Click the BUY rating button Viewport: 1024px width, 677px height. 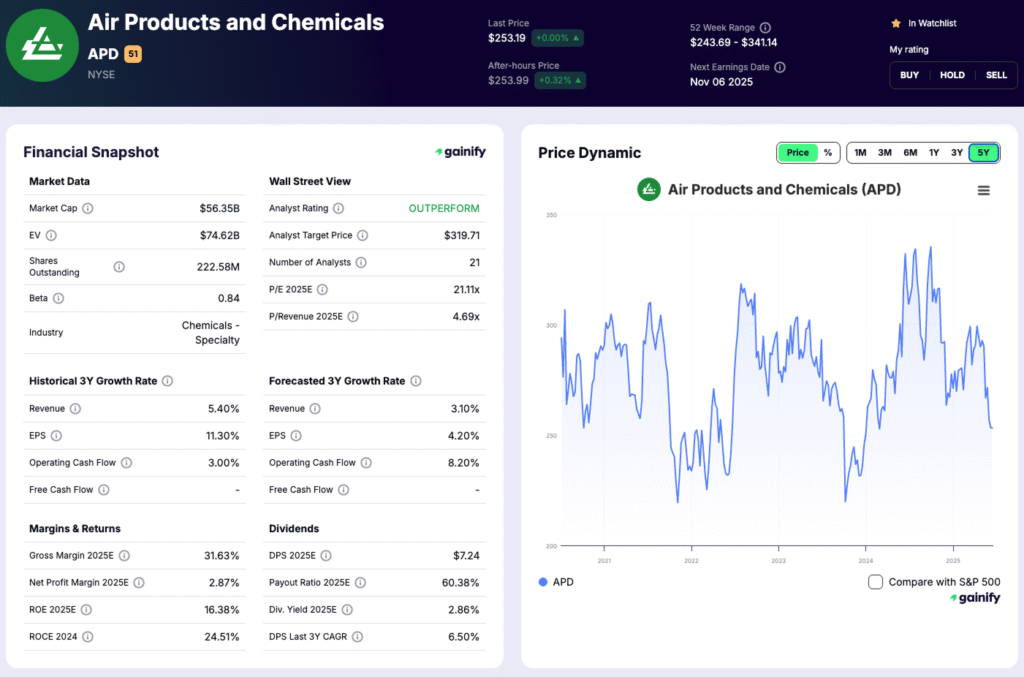[909, 74]
